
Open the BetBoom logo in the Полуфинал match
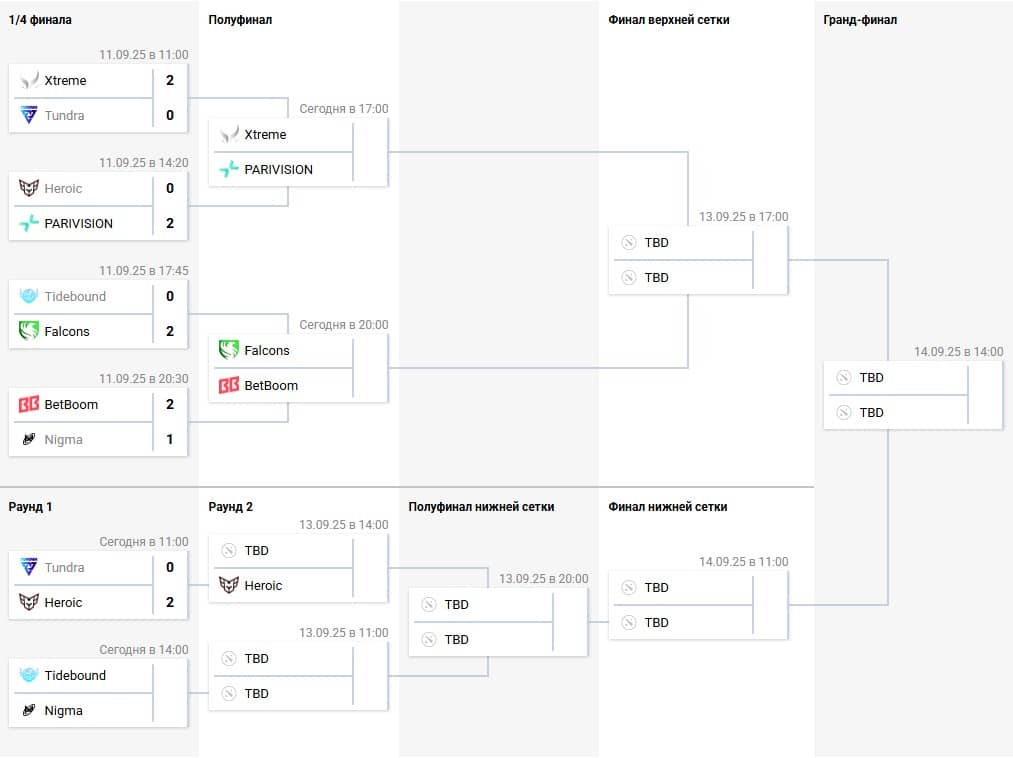pos(229,386)
